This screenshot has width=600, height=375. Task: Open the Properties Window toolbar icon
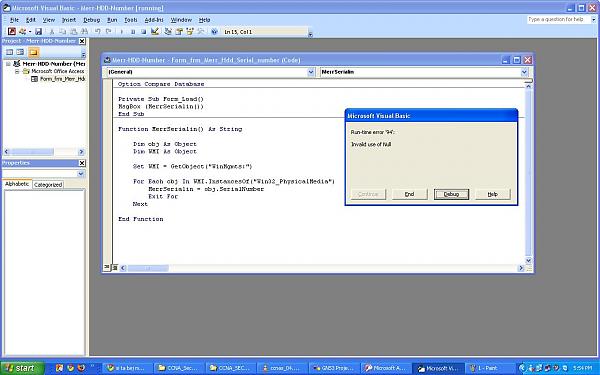pos(179,31)
